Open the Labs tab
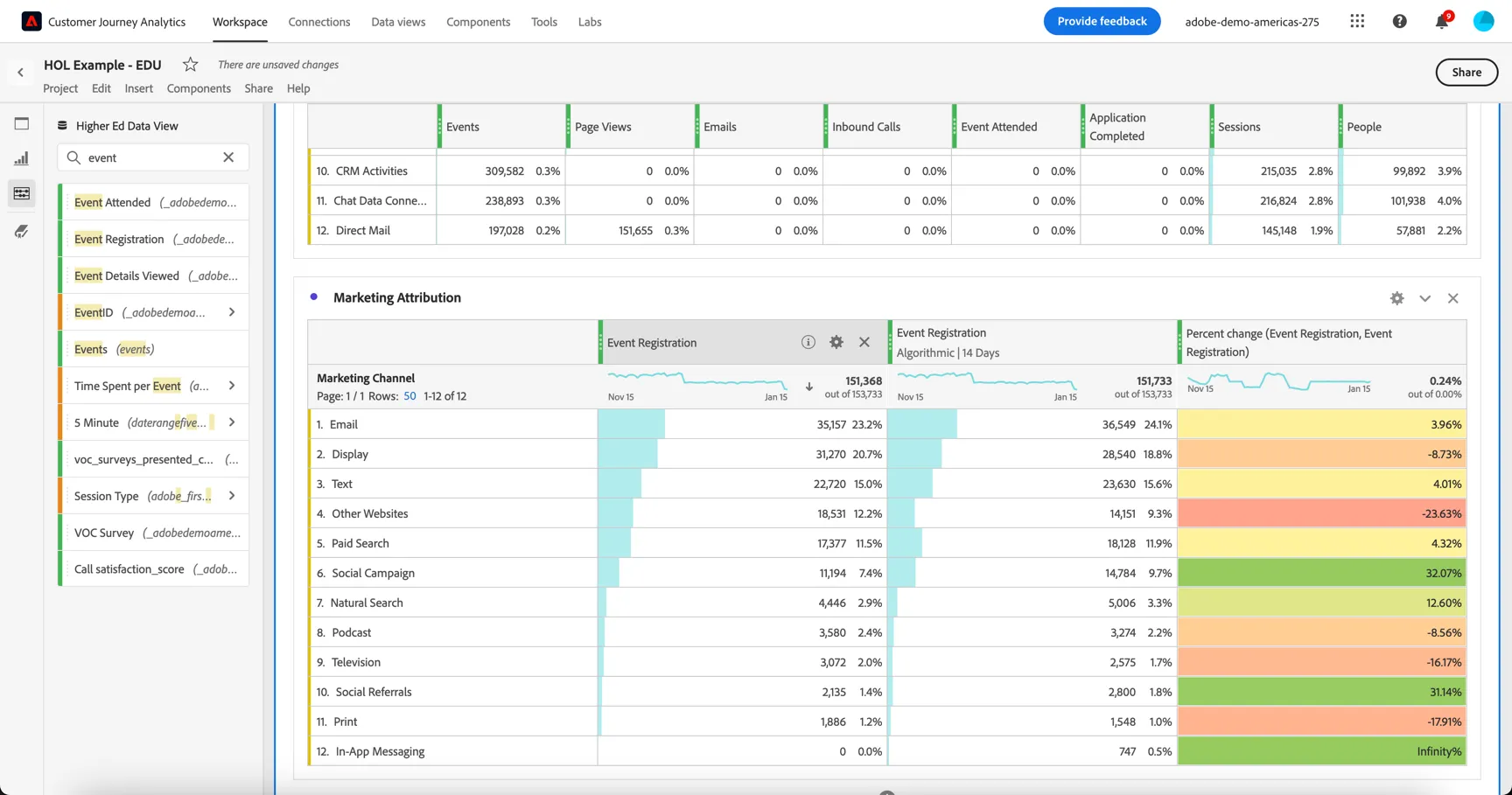This screenshot has width=1512, height=795. (590, 22)
